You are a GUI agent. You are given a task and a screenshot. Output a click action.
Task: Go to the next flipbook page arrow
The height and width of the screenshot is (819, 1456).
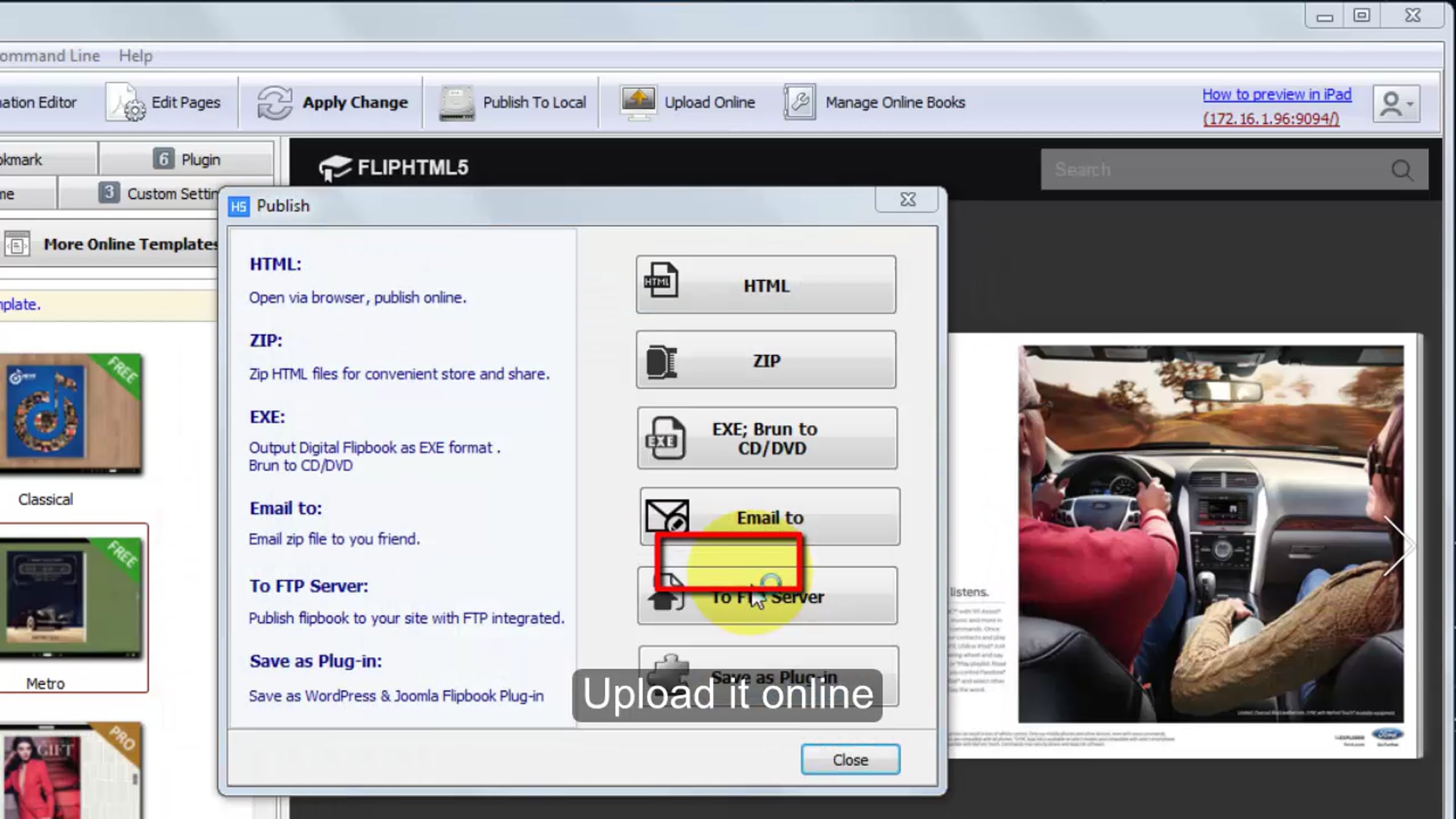pyautogui.click(x=1398, y=545)
